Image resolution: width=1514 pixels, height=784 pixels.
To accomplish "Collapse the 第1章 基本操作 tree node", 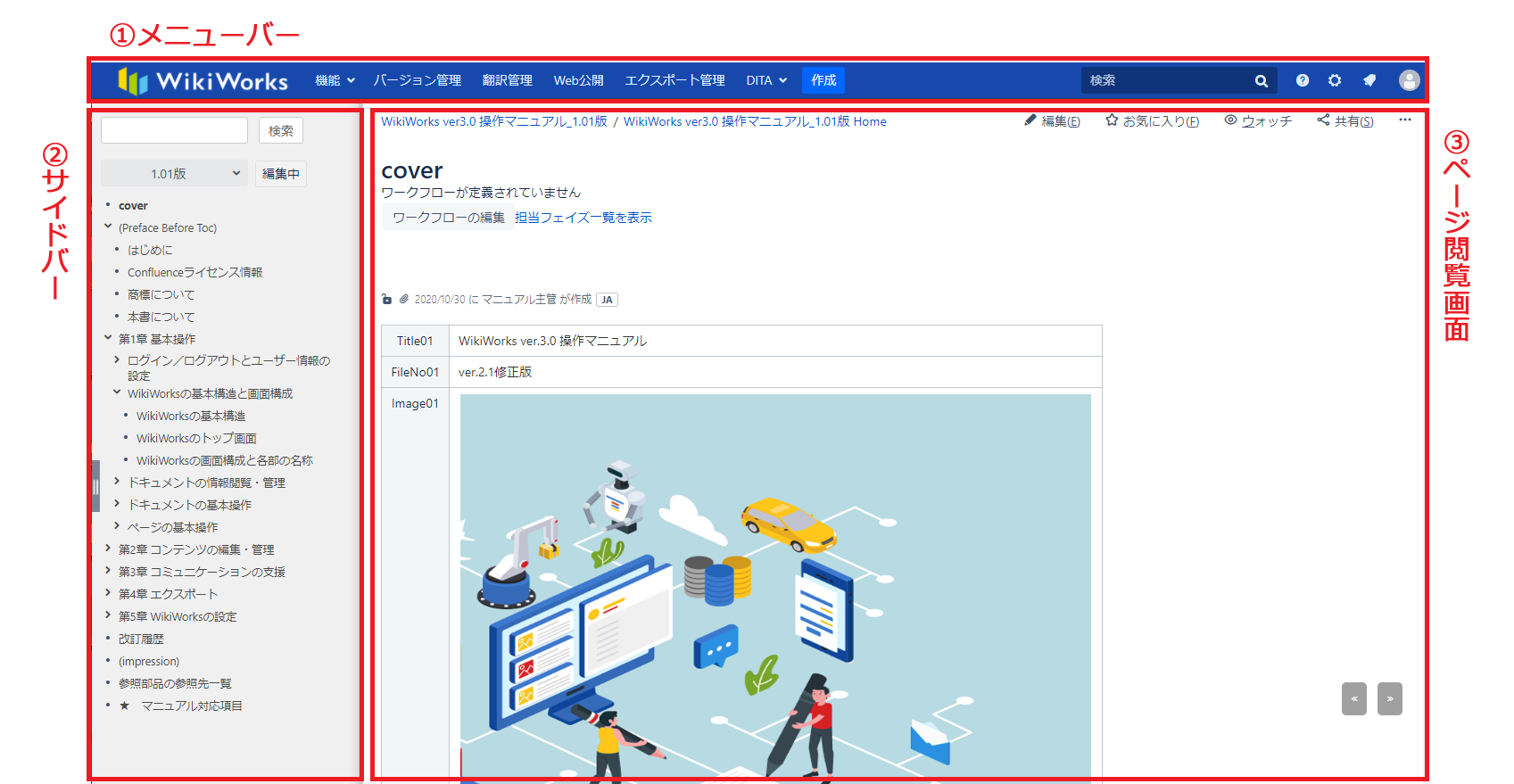I will click(108, 338).
